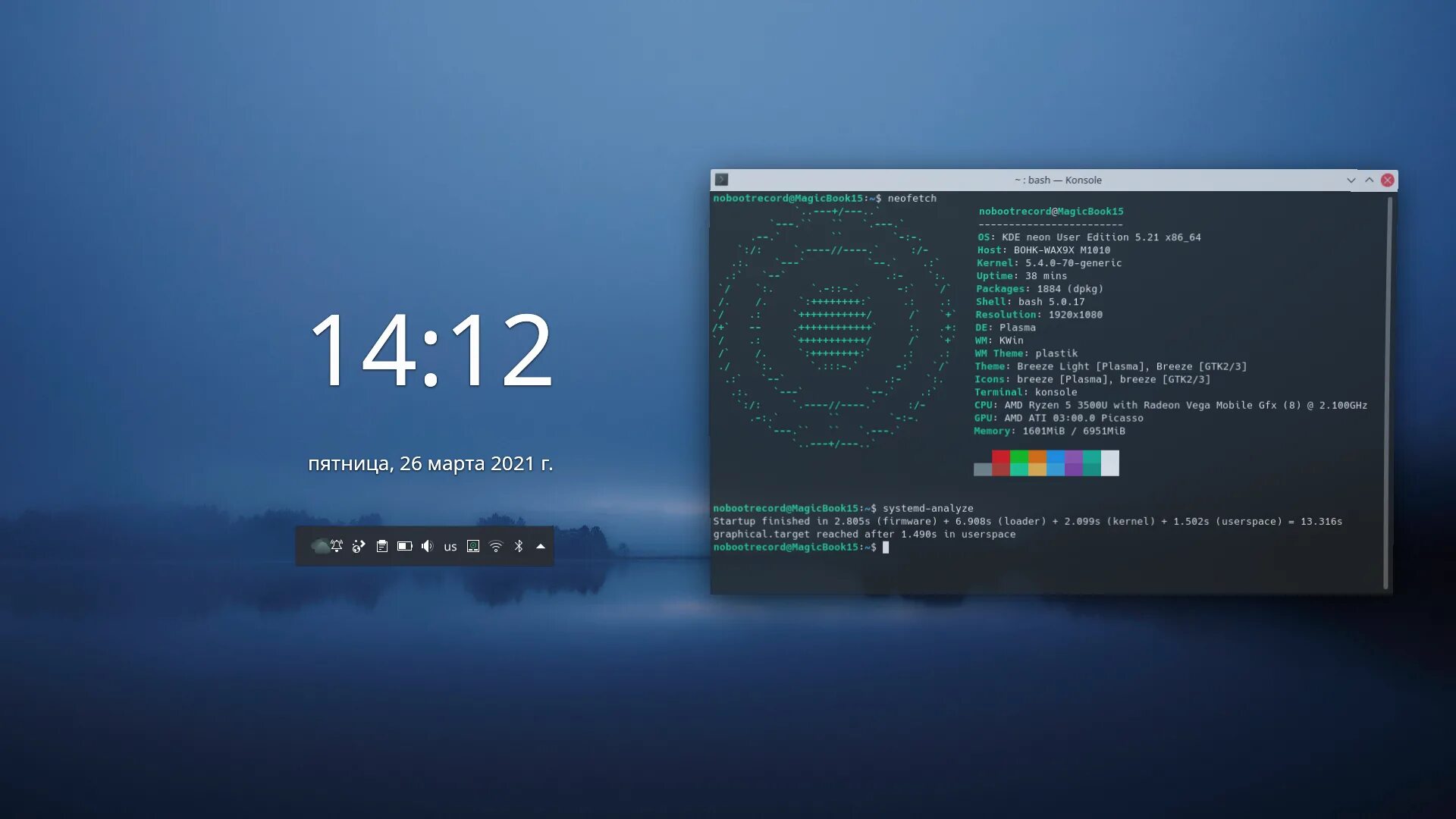Open notifications bell icon in tray
This screenshot has height=819, width=1456.
click(337, 546)
